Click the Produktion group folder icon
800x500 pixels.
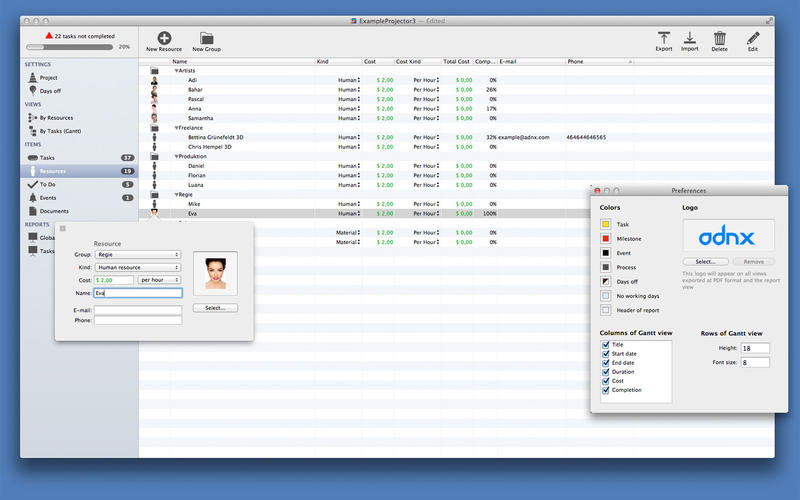(x=155, y=157)
